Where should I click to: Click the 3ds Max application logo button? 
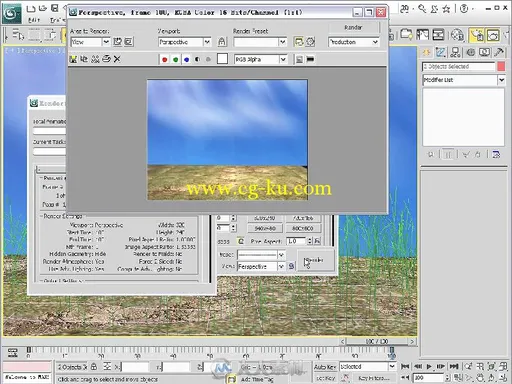pos(12,13)
